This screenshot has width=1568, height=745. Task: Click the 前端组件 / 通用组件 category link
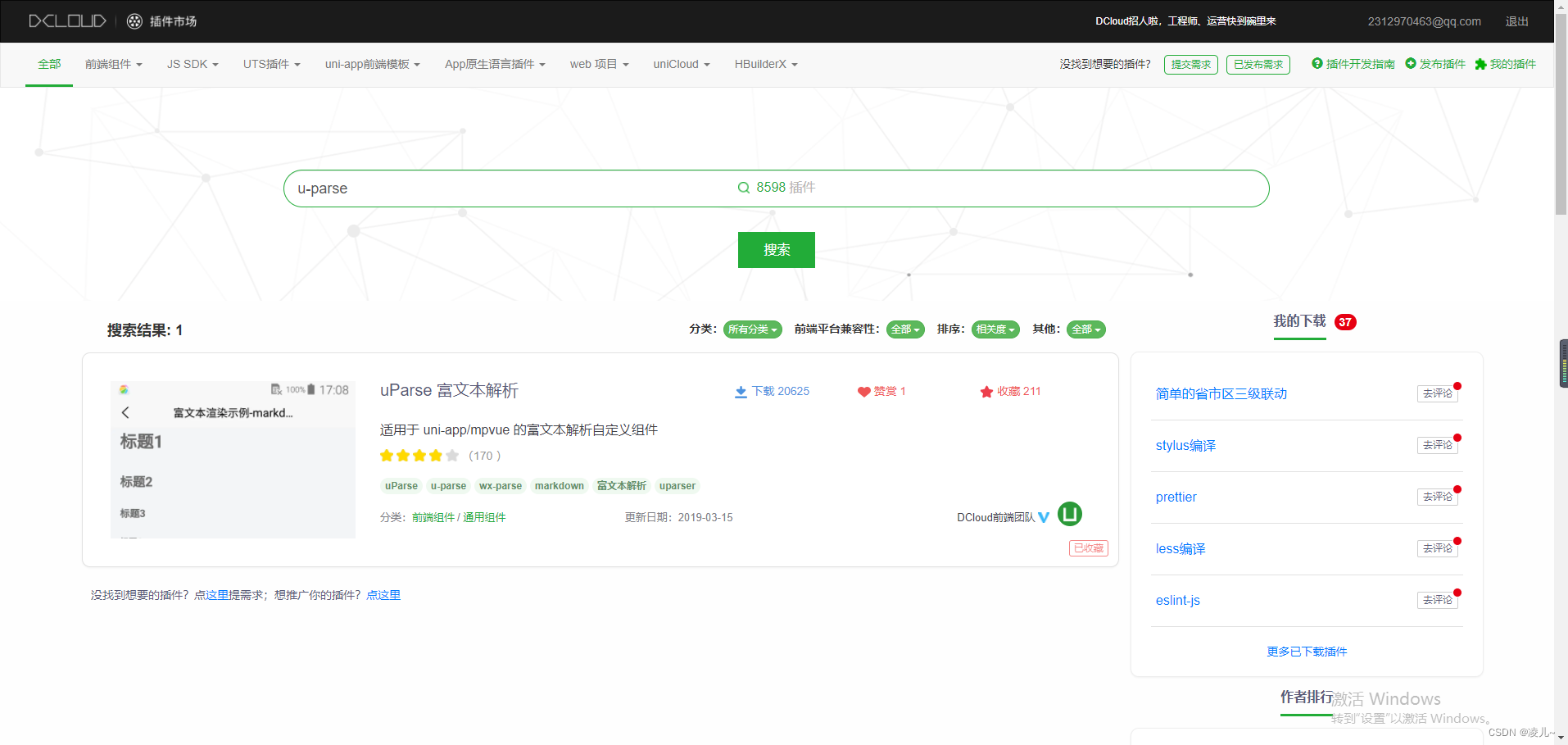[x=459, y=517]
